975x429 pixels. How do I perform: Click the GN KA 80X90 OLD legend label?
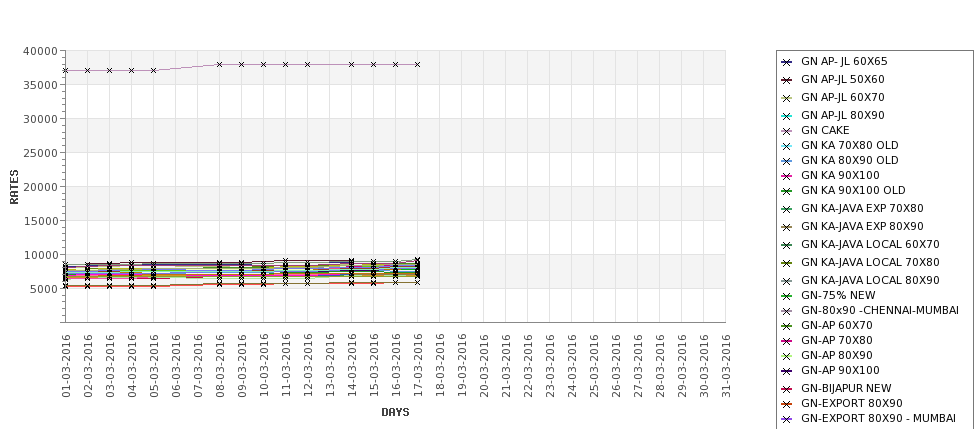point(849,160)
